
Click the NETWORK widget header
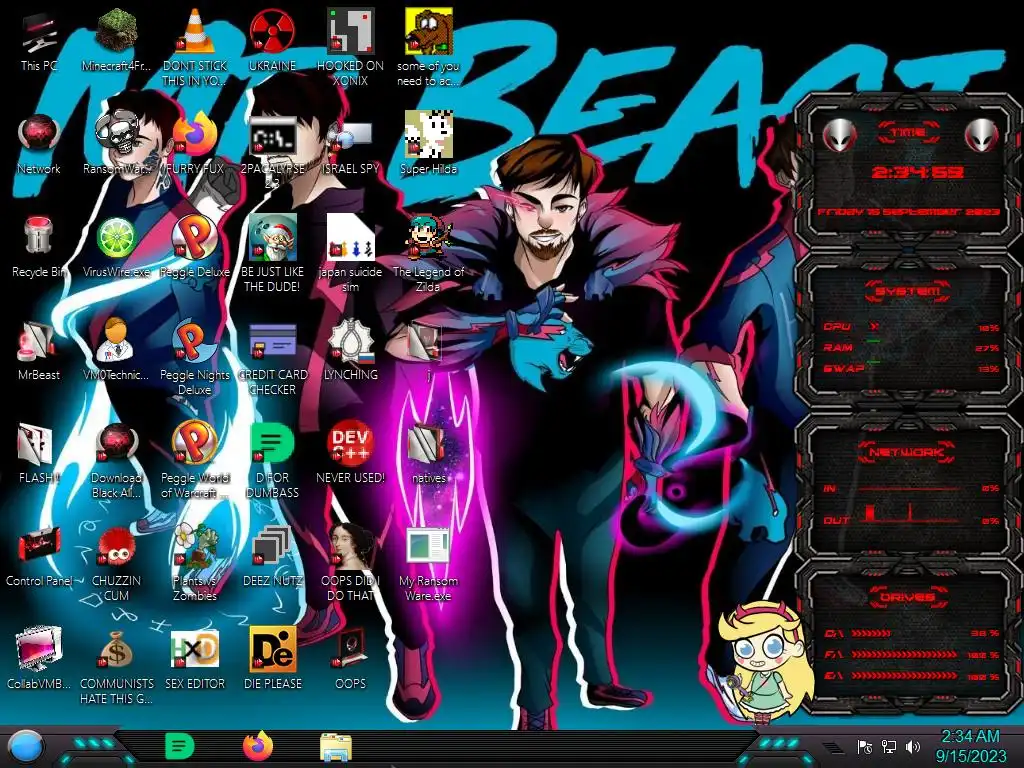[x=907, y=452]
